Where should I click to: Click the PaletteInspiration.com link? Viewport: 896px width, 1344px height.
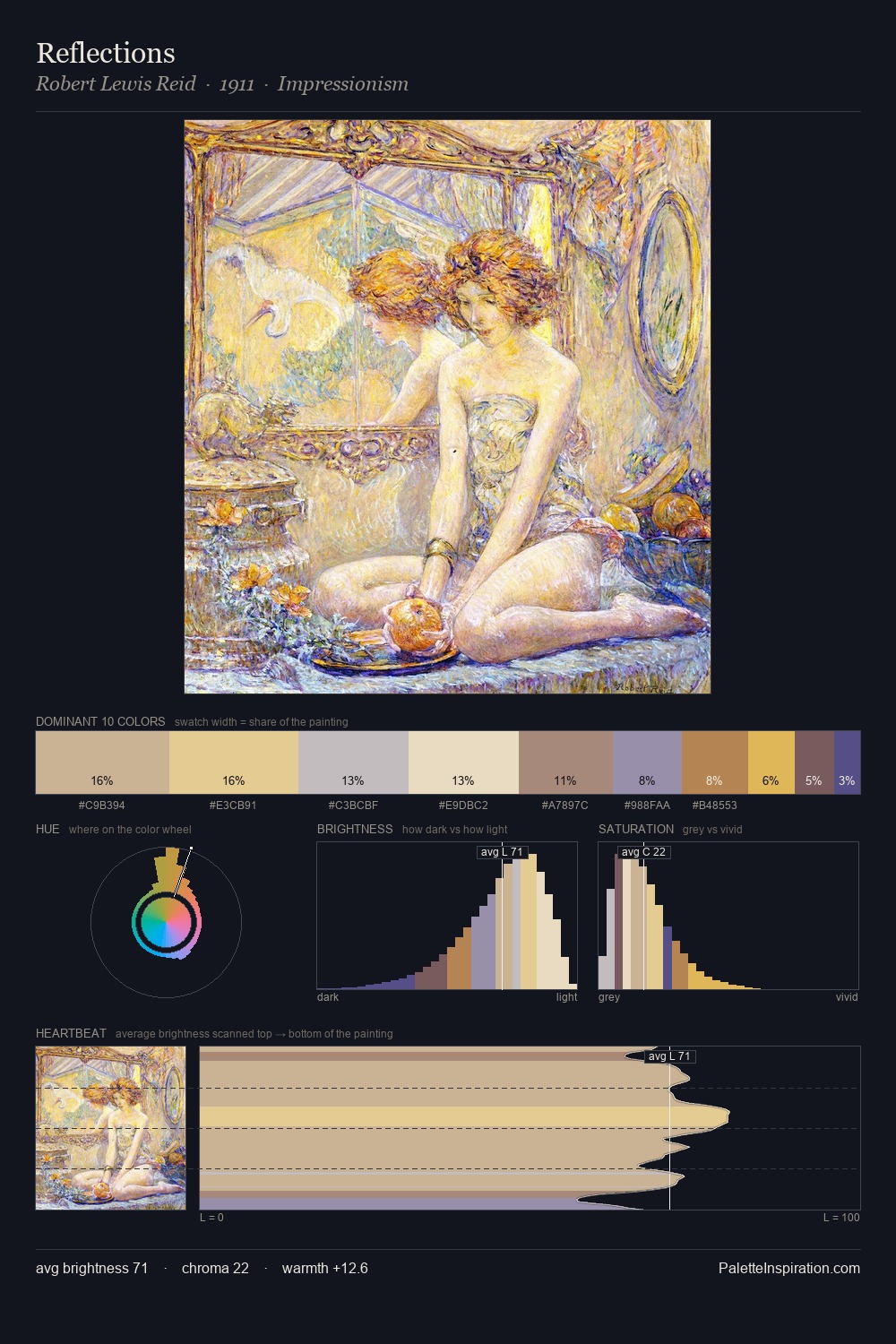click(x=789, y=1268)
